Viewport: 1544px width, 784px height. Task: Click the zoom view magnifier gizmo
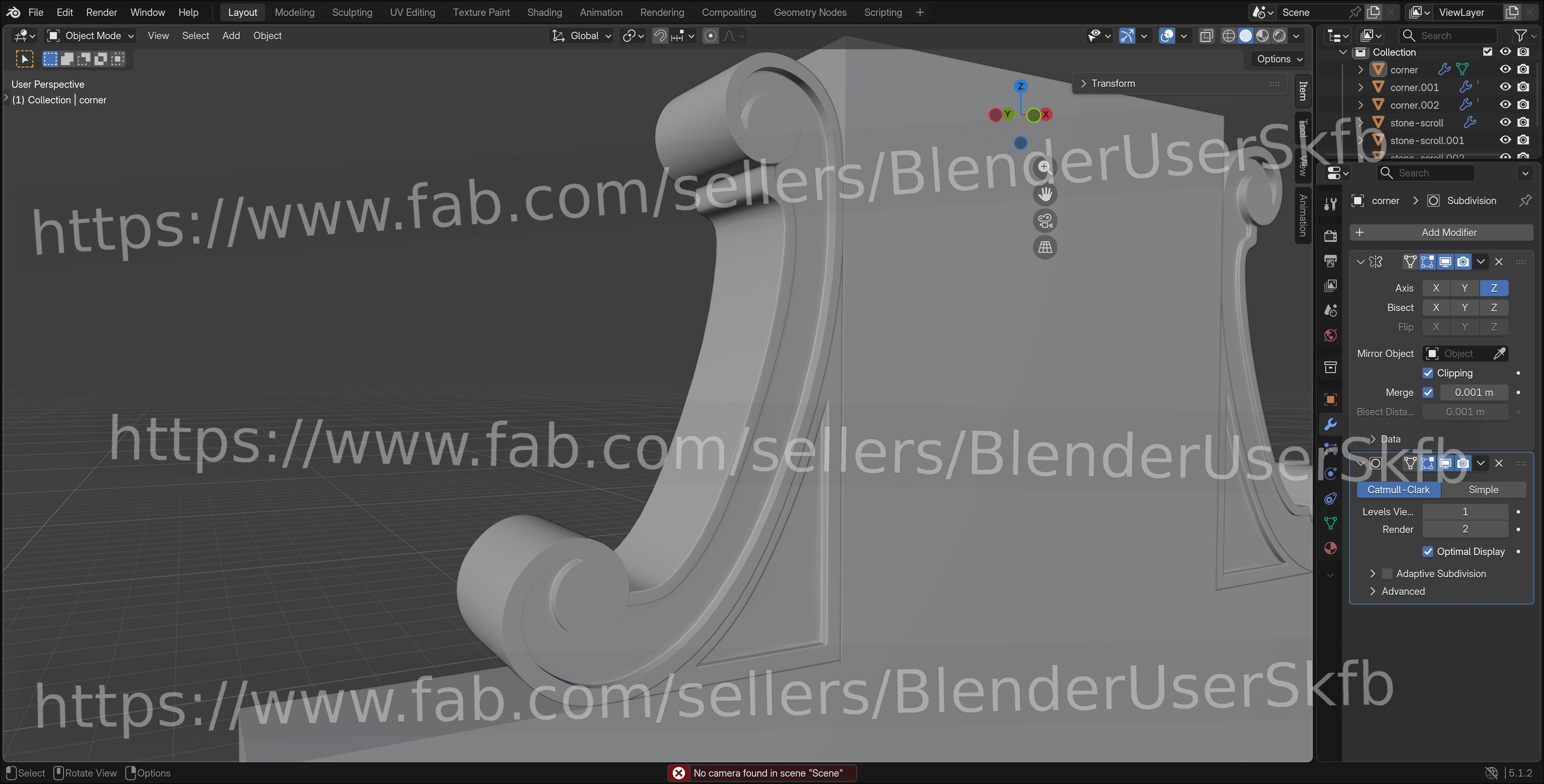pyautogui.click(x=1044, y=167)
